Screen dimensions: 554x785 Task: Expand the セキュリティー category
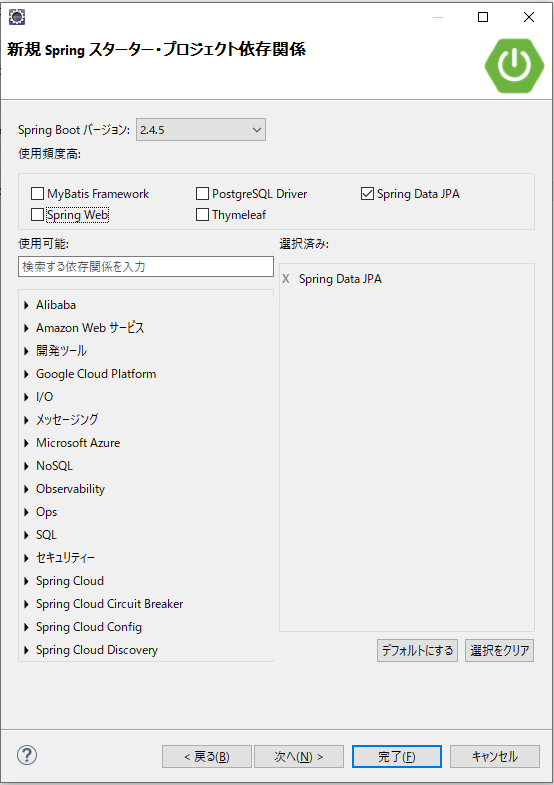pos(27,558)
